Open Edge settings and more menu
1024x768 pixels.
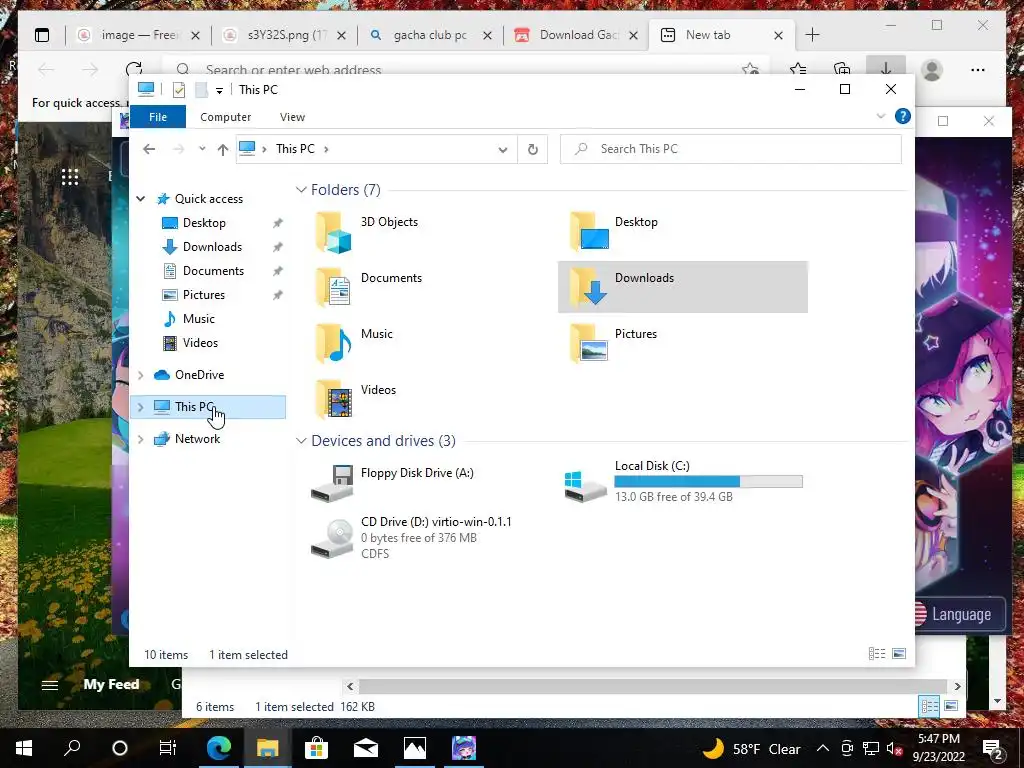pos(978,70)
